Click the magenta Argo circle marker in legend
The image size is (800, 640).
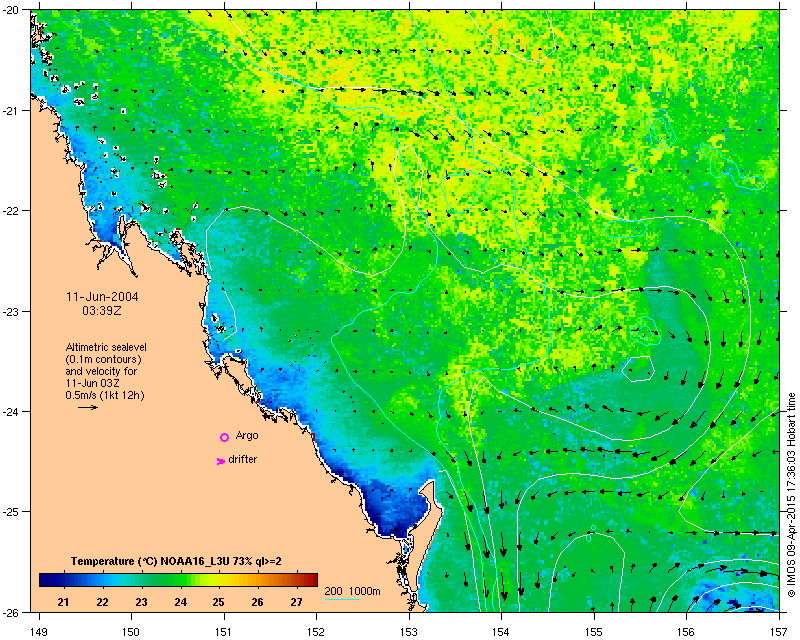224,437
